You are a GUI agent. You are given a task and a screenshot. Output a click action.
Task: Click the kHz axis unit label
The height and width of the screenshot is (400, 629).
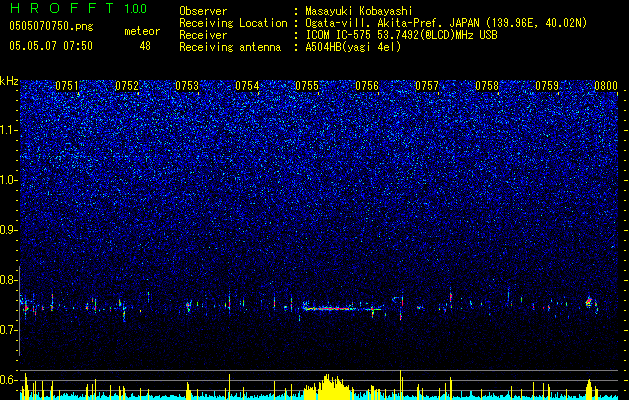9,81
